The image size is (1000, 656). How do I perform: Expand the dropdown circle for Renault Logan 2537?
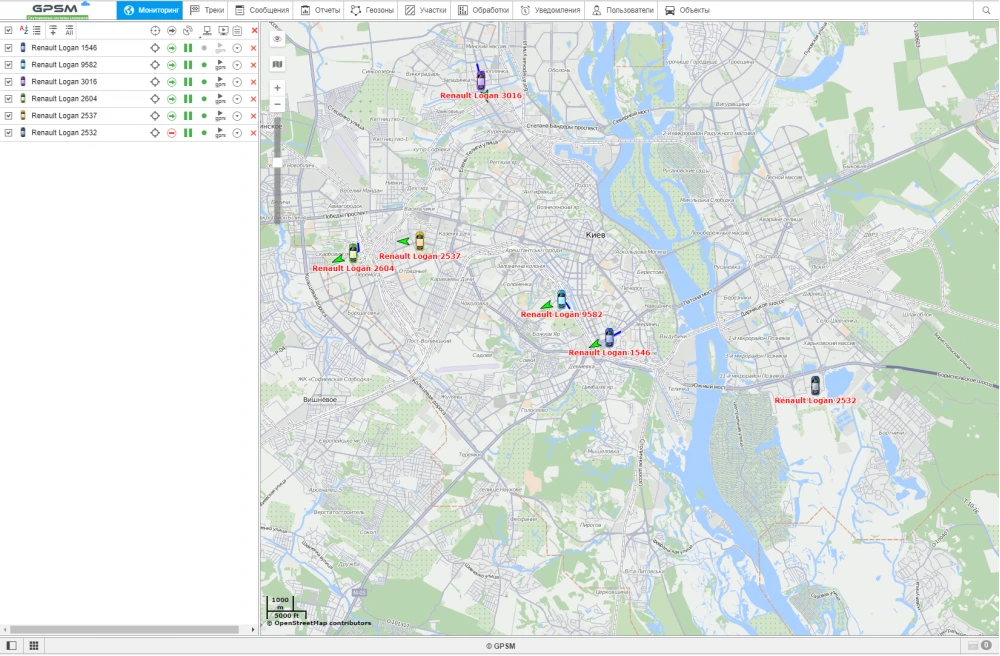pos(237,115)
